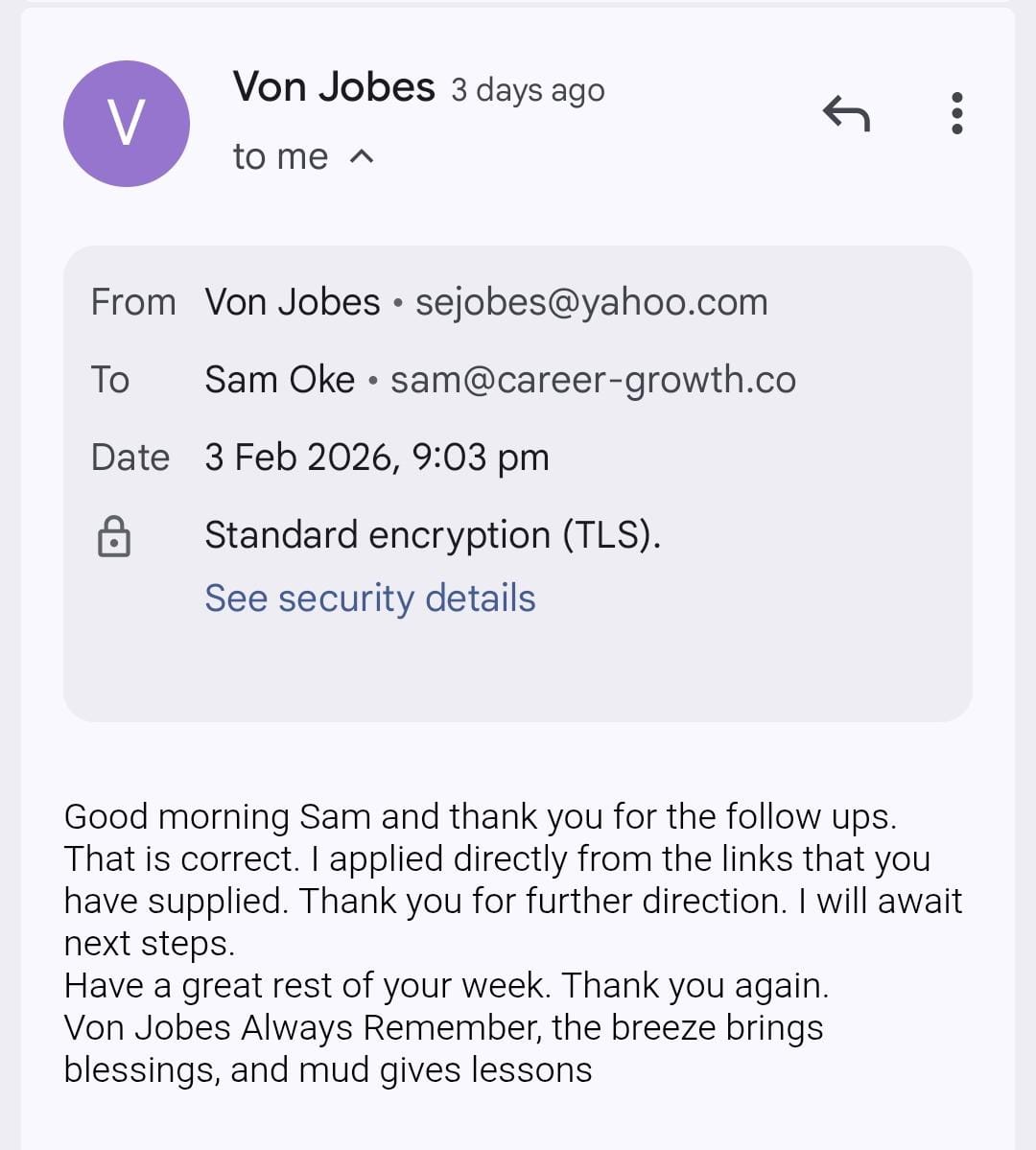1036x1150 pixels.
Task: Click the "Have a great rest" sentence
Action: point(446,986)
